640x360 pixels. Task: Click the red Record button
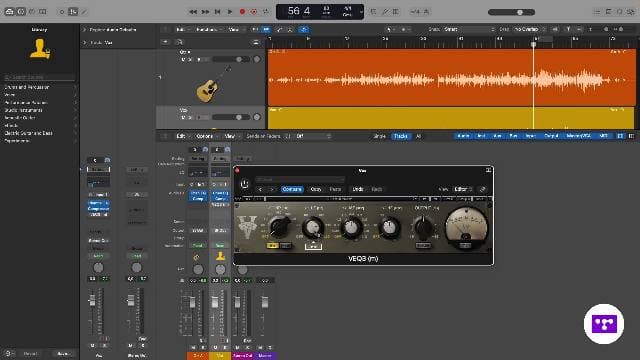pos(242,12)
